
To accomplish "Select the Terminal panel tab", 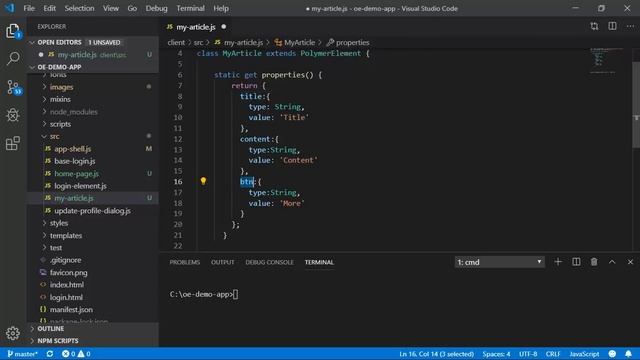I will point(319,262).
